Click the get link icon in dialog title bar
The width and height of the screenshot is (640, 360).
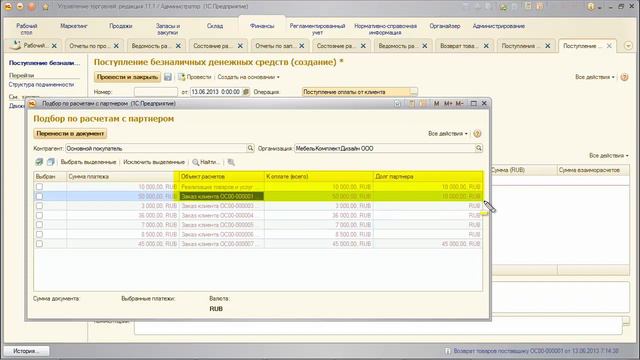click(397, 104)
